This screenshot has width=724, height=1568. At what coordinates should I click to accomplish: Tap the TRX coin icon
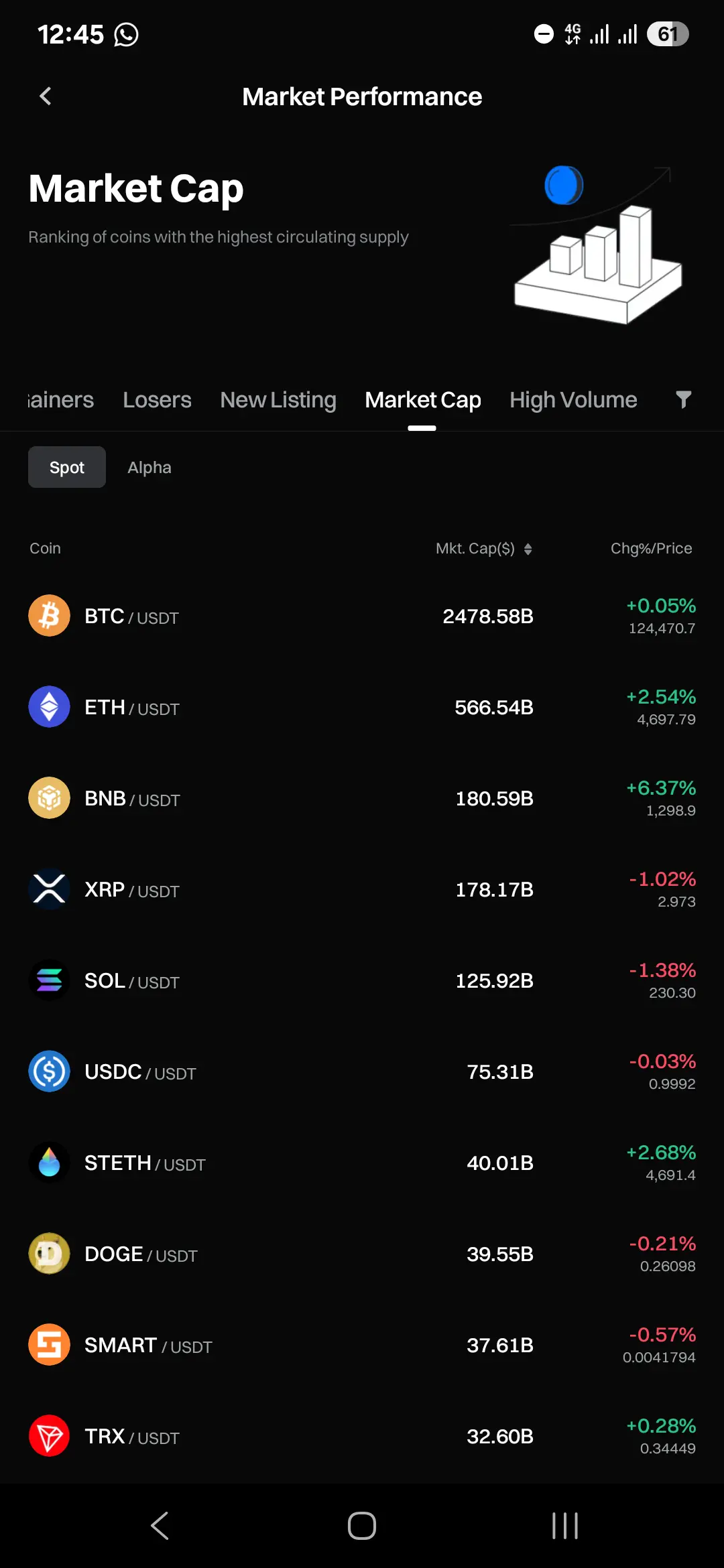[49, 1436]
